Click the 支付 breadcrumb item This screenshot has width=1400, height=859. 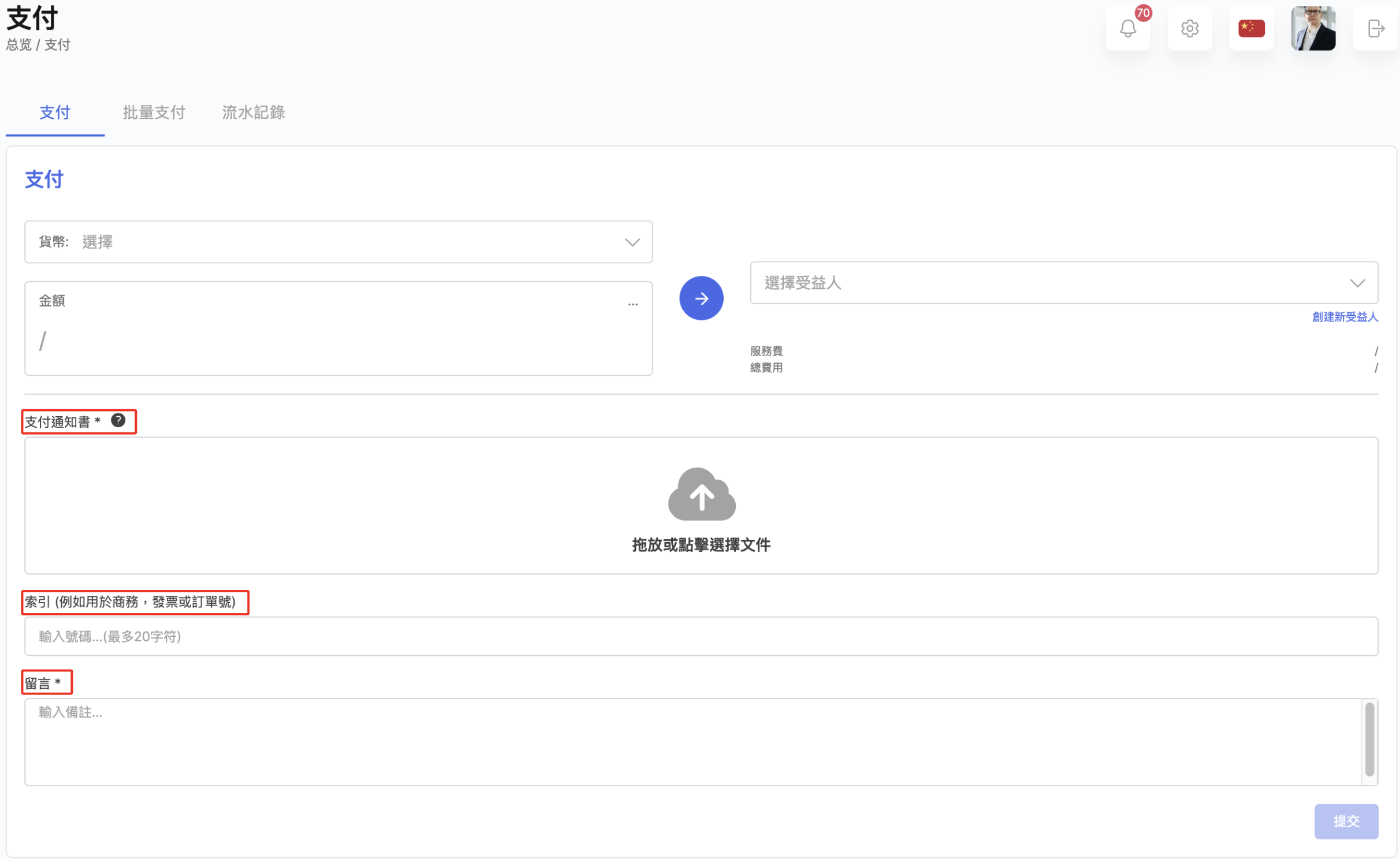point(57,45)
